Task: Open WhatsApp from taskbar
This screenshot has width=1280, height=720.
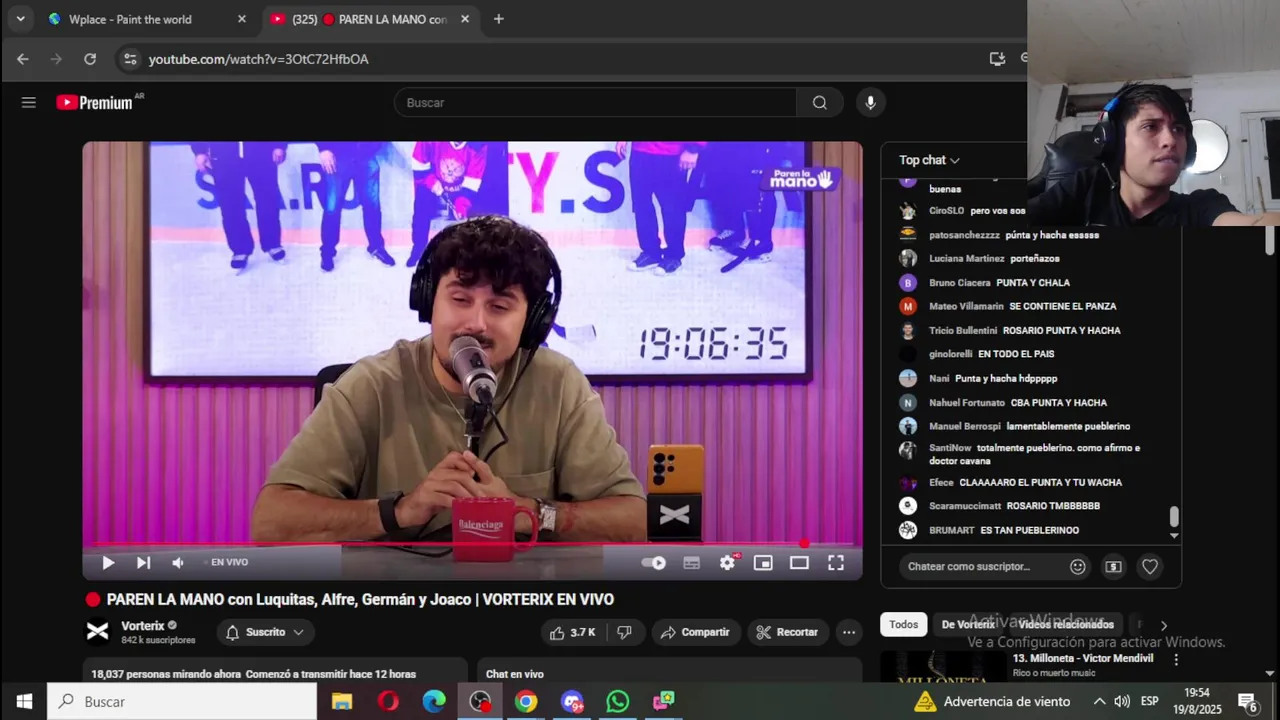Action: pos(618,702)
